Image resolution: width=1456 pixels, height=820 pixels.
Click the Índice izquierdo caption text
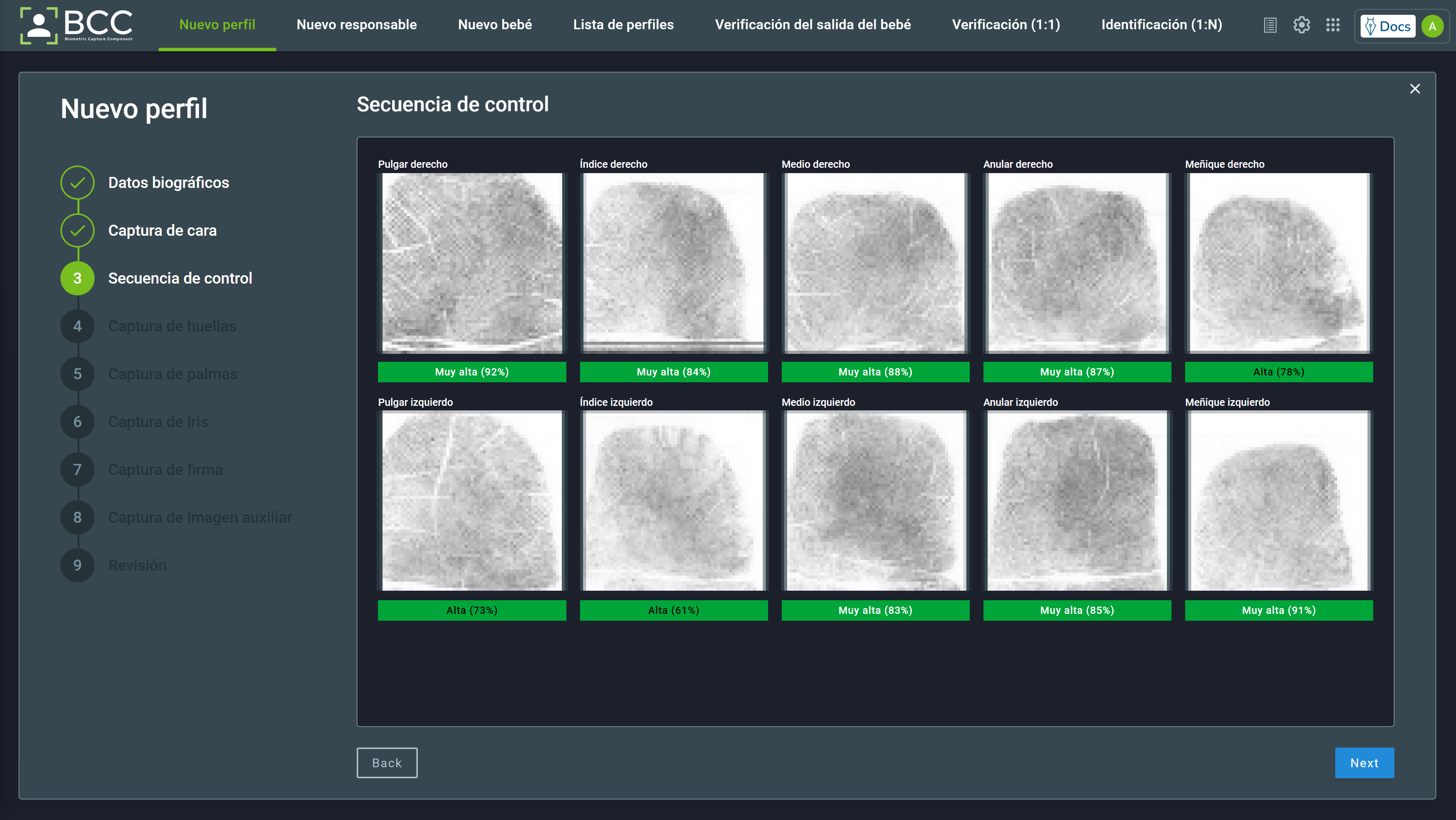point(616,402)
